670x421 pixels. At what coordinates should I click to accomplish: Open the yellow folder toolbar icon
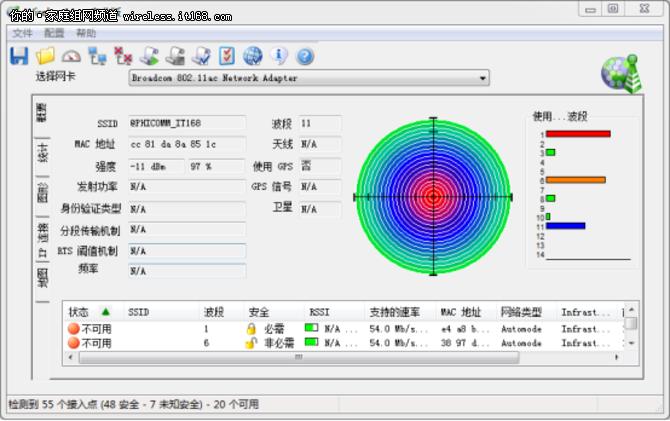pos(45,56)
